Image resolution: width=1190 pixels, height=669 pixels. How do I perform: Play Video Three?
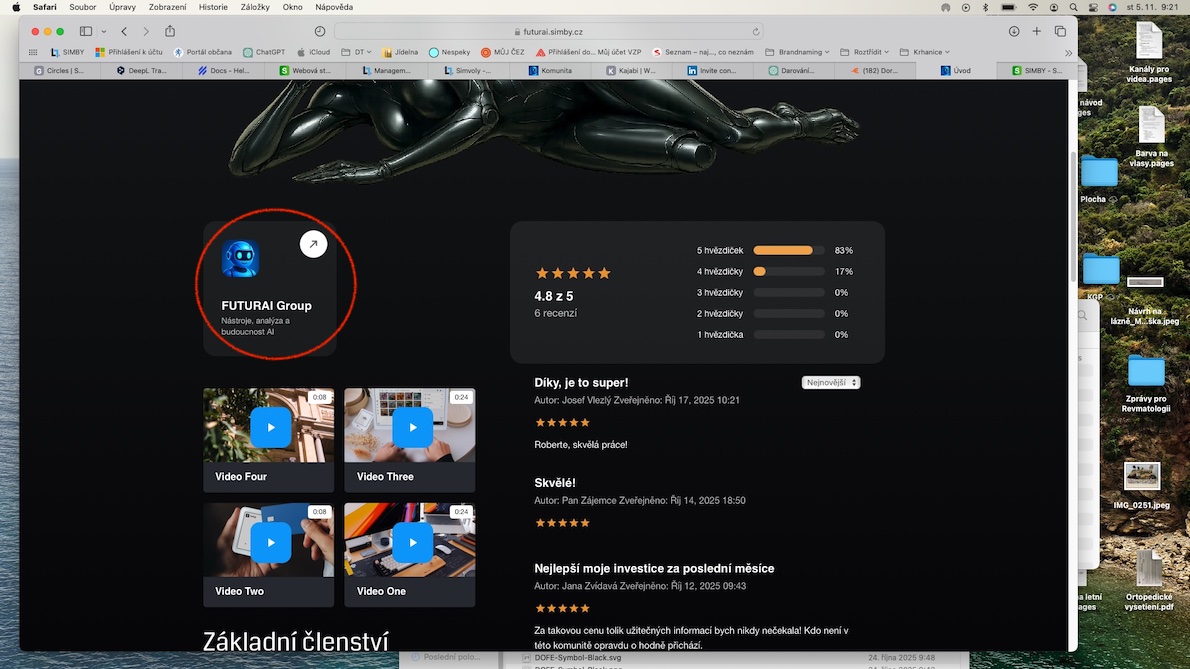point(412,428)
